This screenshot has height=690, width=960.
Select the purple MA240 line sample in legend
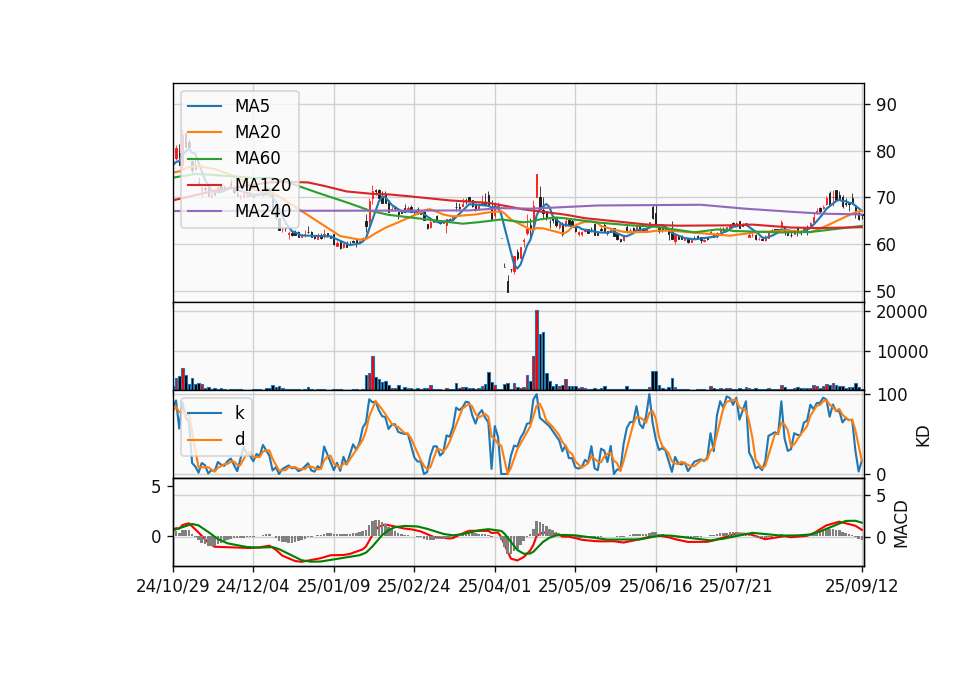[x=204, y=211]
